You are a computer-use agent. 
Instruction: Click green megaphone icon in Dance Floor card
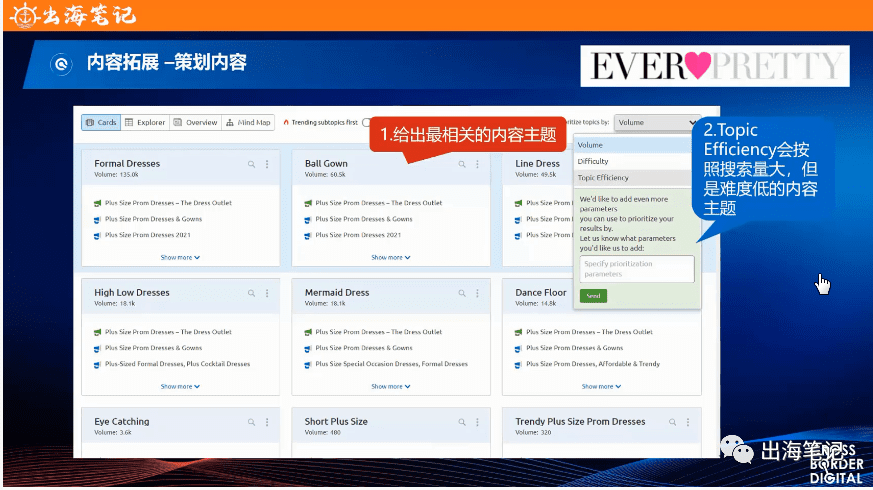(518, 332)
